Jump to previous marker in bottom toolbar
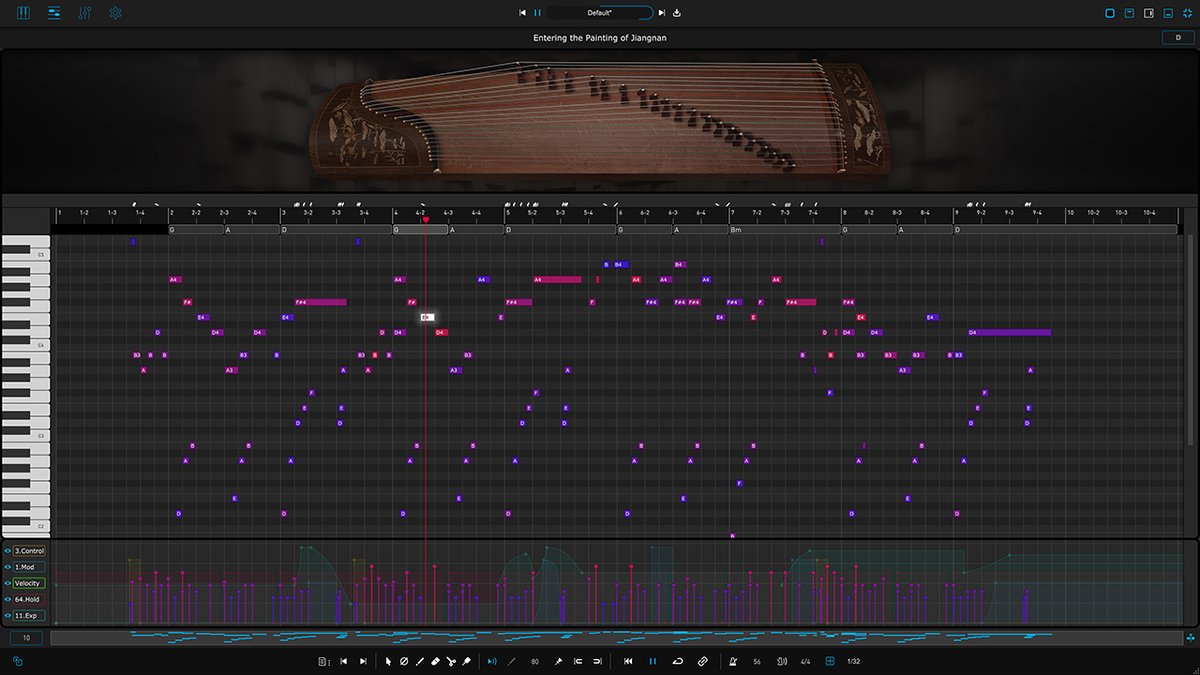 [343, 661]
